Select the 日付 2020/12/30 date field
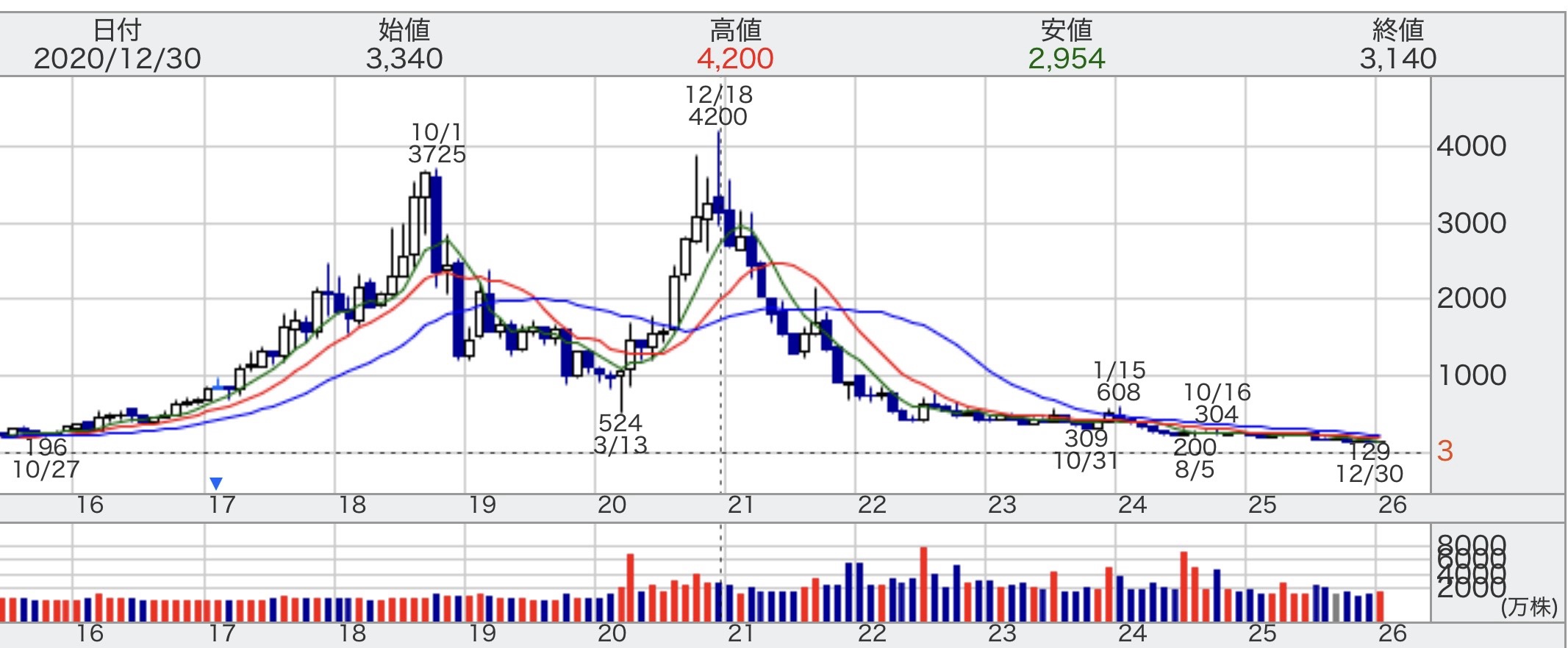 118,45
